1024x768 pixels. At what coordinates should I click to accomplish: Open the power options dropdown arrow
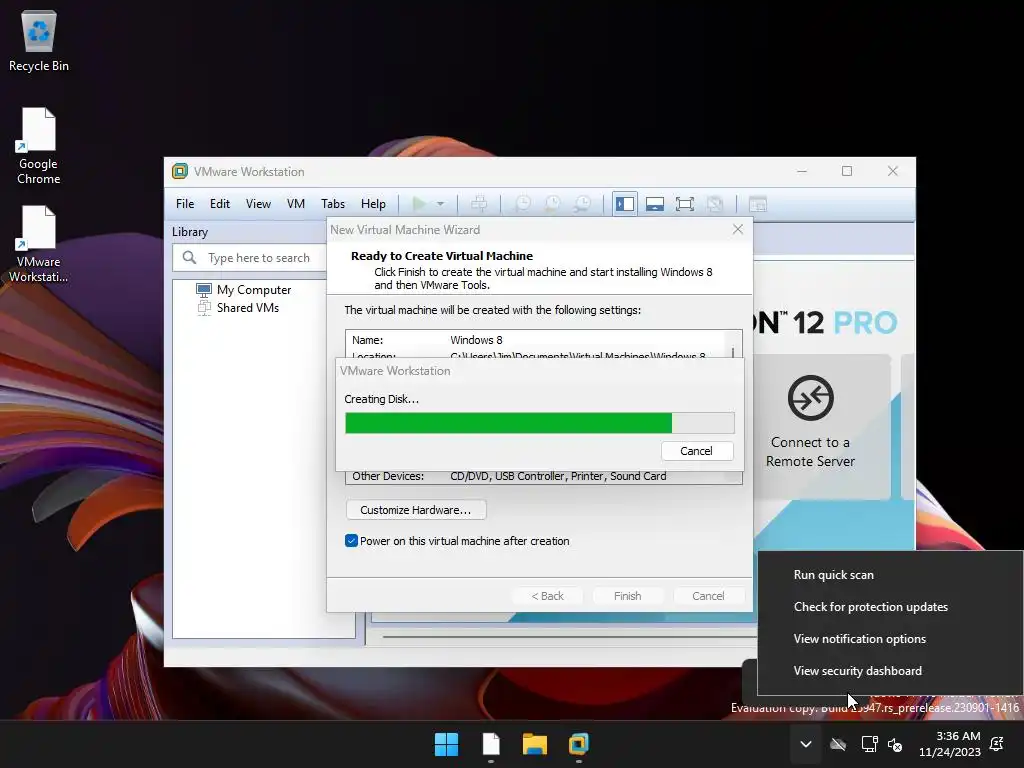coord(441,204)
